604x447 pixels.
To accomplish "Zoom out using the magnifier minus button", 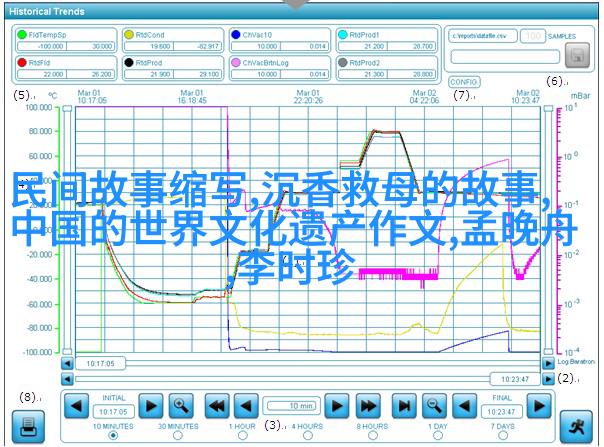I will tap(435, 406).
